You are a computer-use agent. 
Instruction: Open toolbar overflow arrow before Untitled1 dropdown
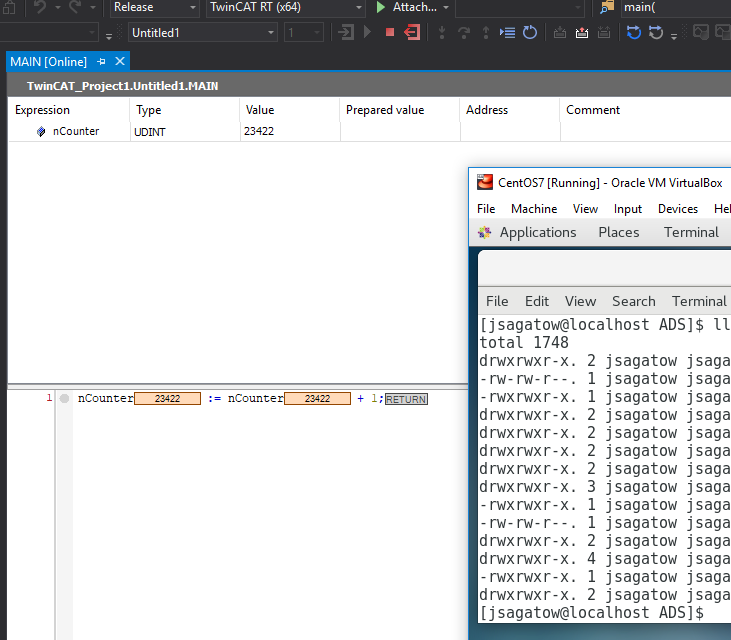tap(109, 36)
